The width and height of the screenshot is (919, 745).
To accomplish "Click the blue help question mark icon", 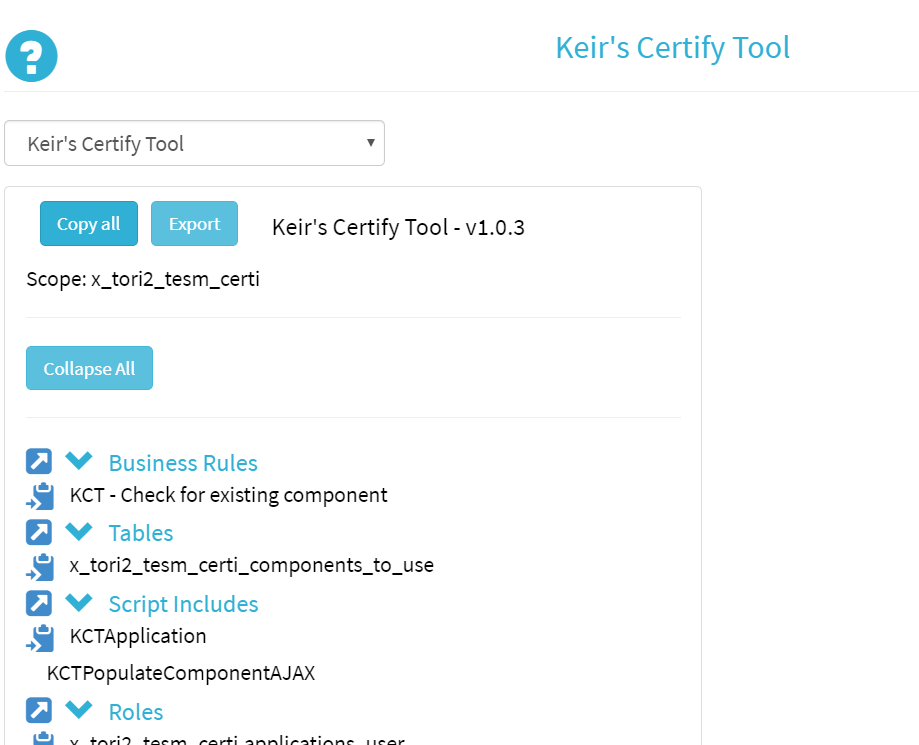I will (x=31, y=56).
